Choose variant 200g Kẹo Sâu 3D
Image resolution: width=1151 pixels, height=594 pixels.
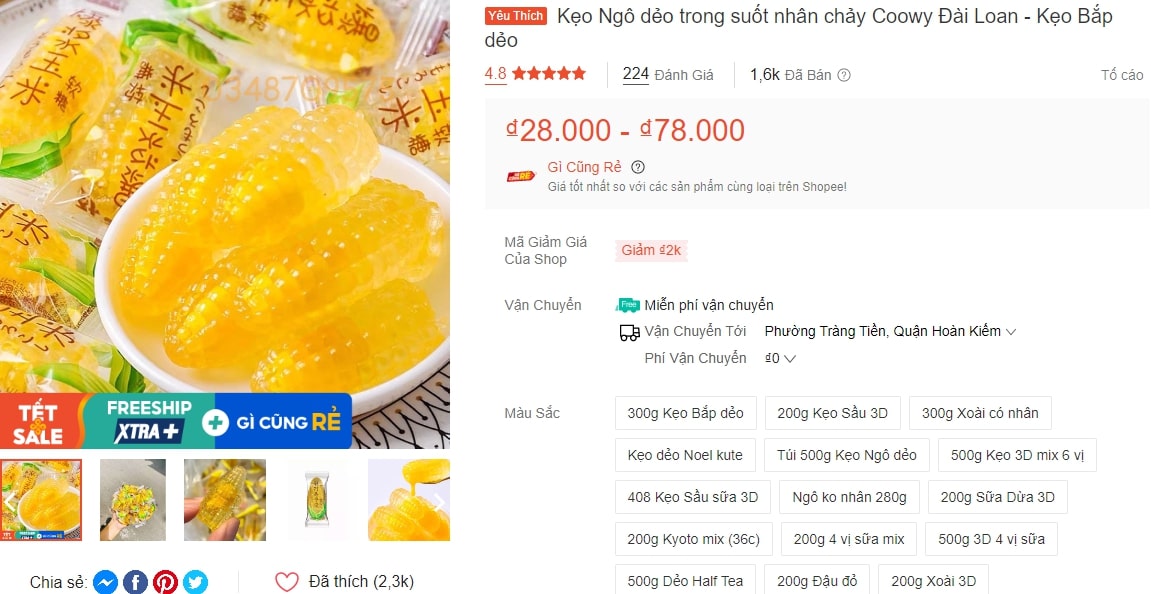tap(832, 413)
